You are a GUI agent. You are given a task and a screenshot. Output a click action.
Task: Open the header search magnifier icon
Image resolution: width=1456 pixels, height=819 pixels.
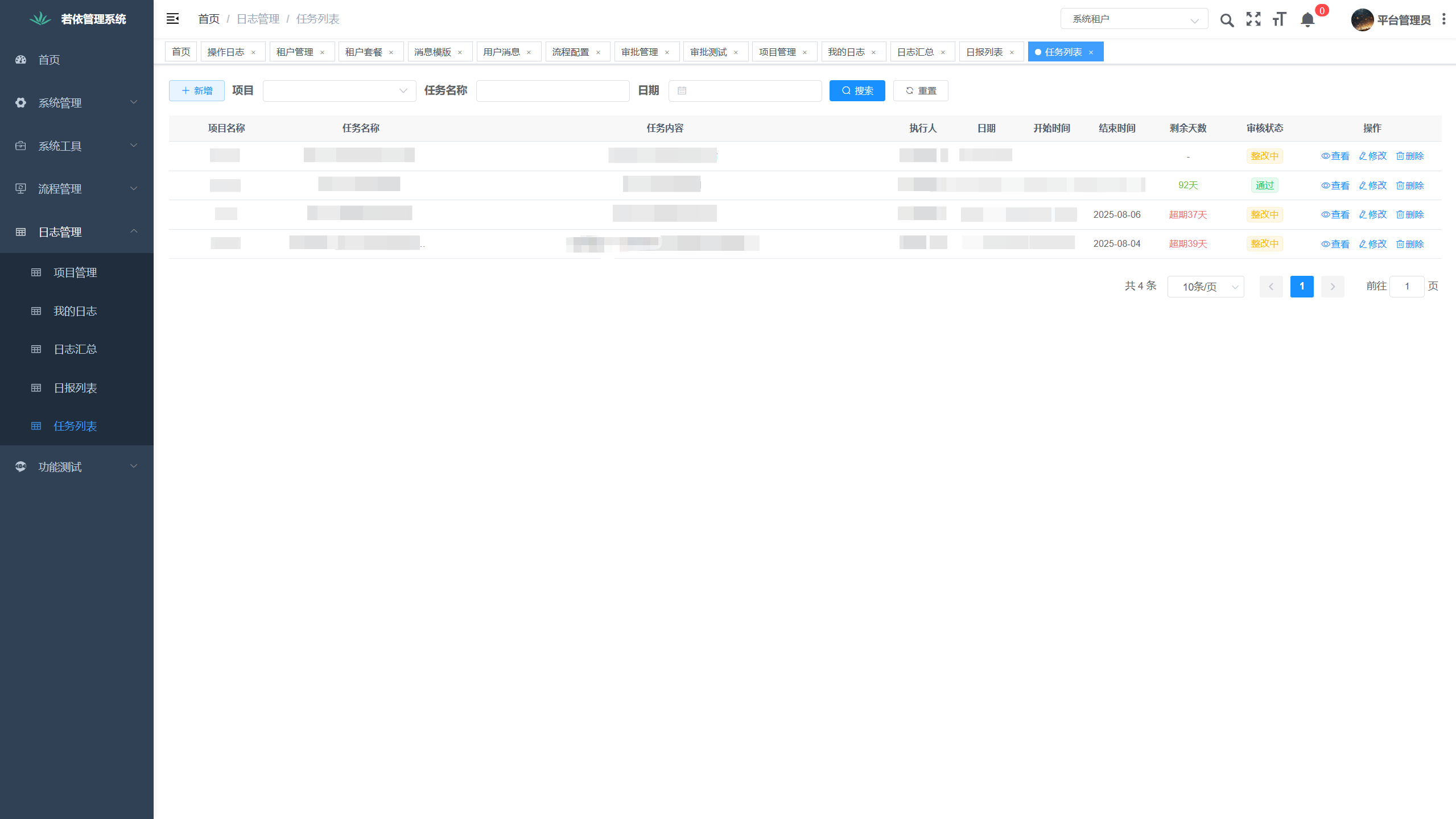coord(1227,20)
